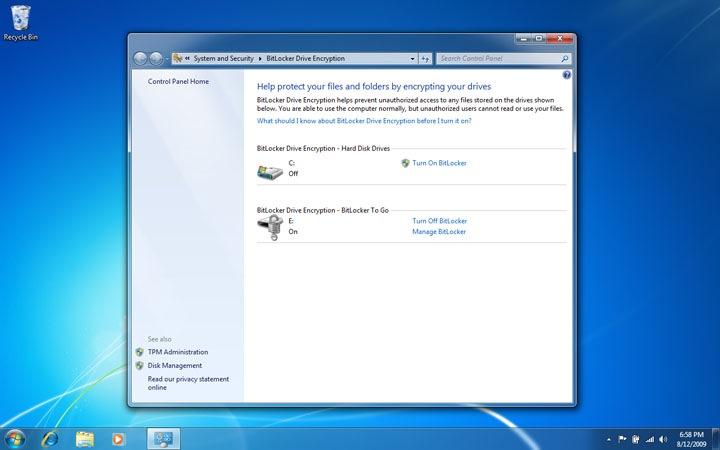Go to System and Security breadcrumb

[x=224, y=59]
